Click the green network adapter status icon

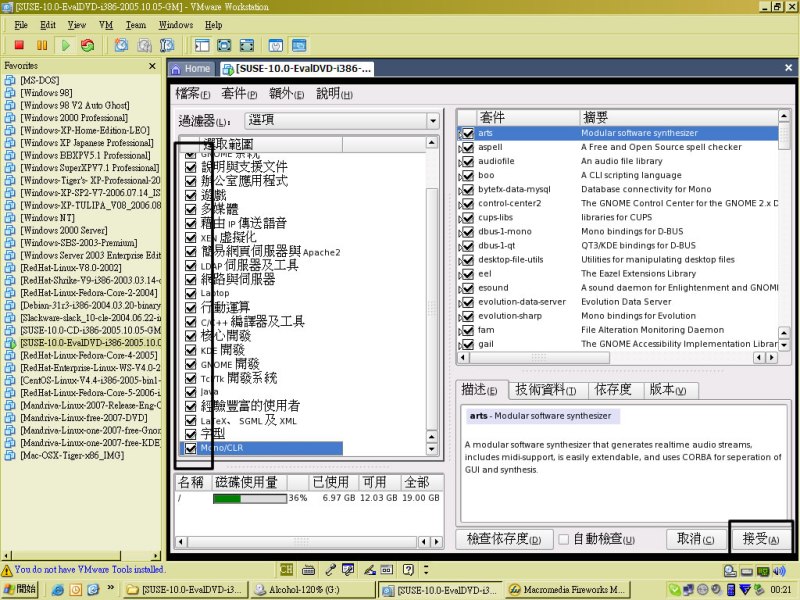(x=763, y=571)
